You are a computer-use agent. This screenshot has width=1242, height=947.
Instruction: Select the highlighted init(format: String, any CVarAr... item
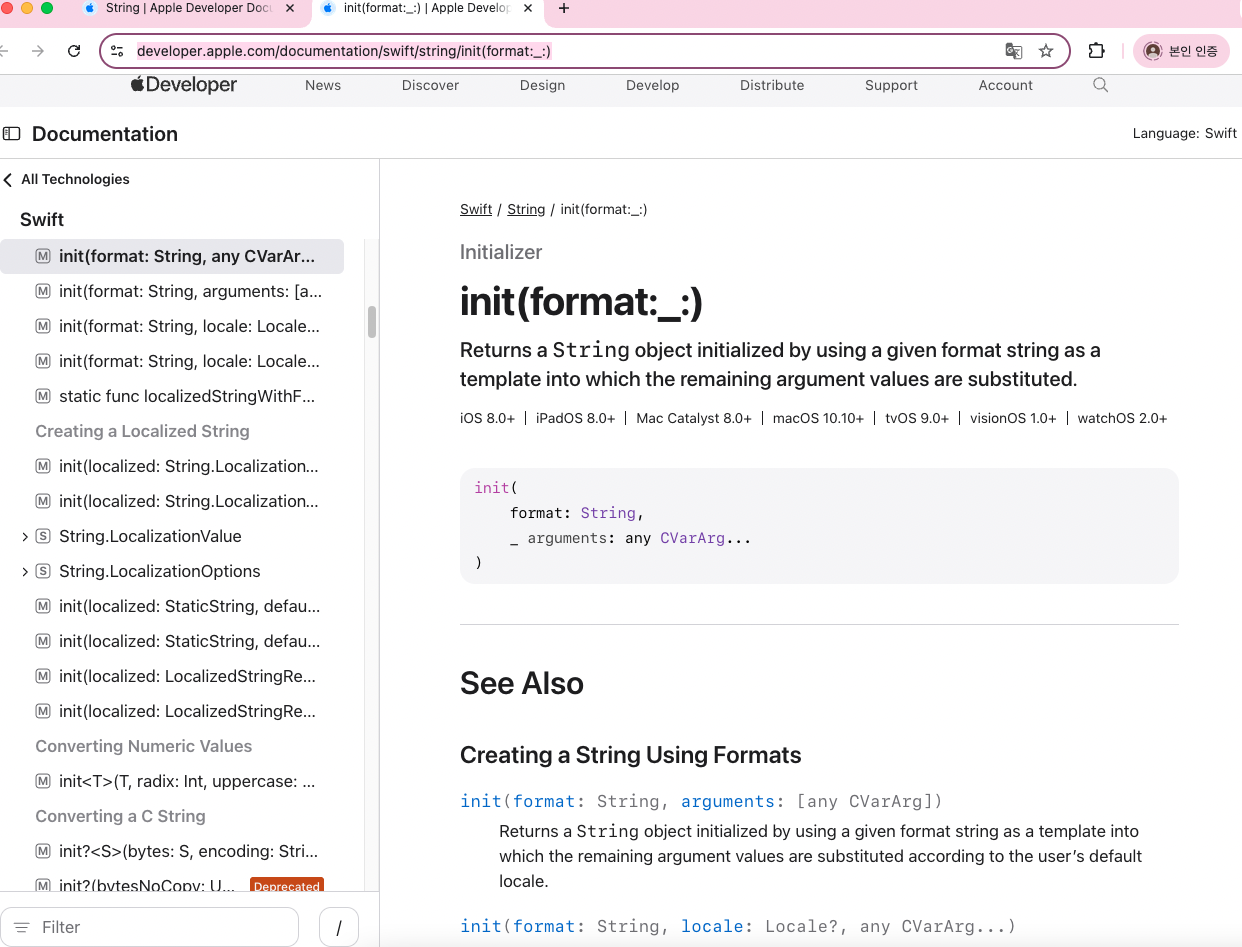pos(172,256)
